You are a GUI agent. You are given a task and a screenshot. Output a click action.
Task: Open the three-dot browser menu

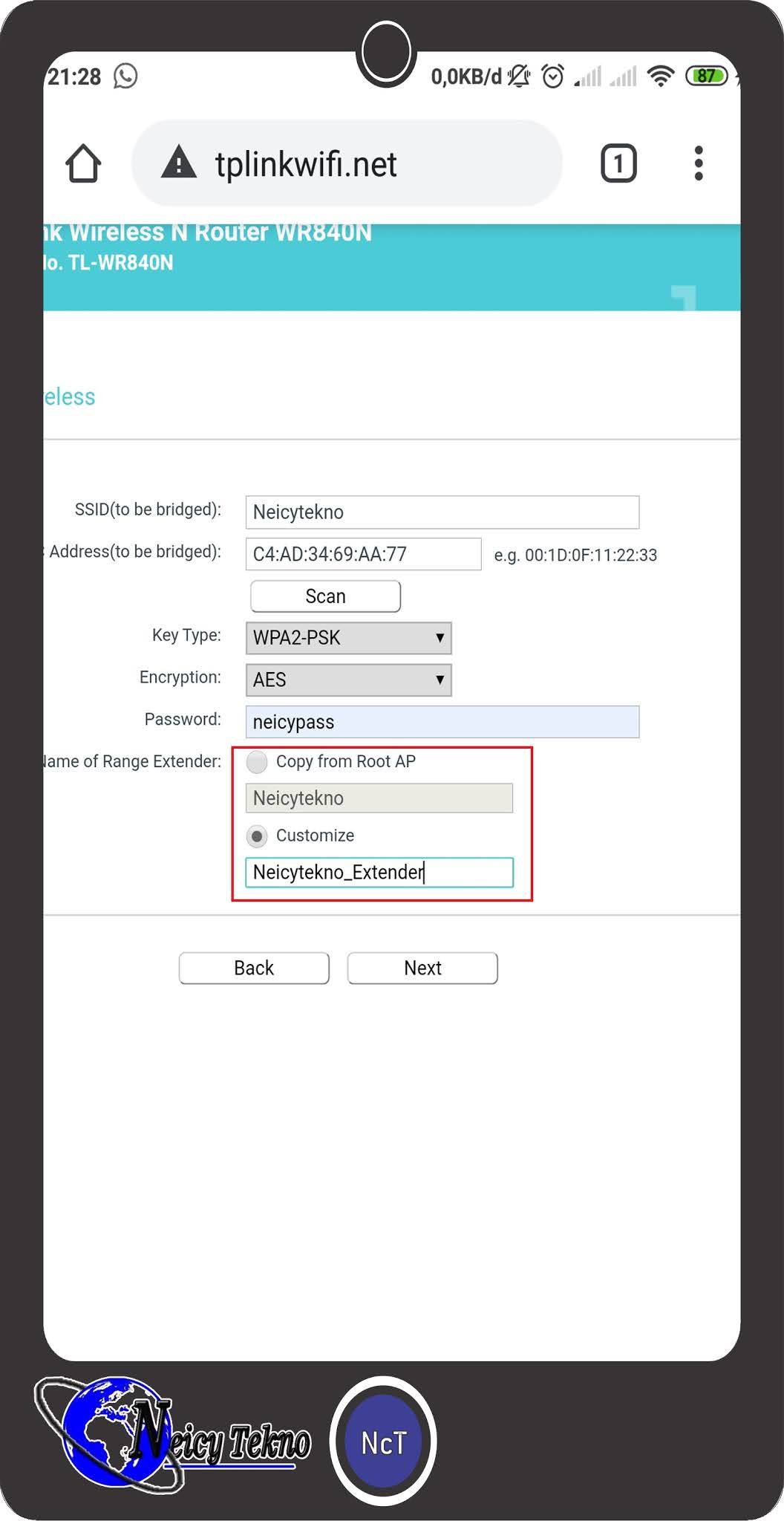point(699,163)
